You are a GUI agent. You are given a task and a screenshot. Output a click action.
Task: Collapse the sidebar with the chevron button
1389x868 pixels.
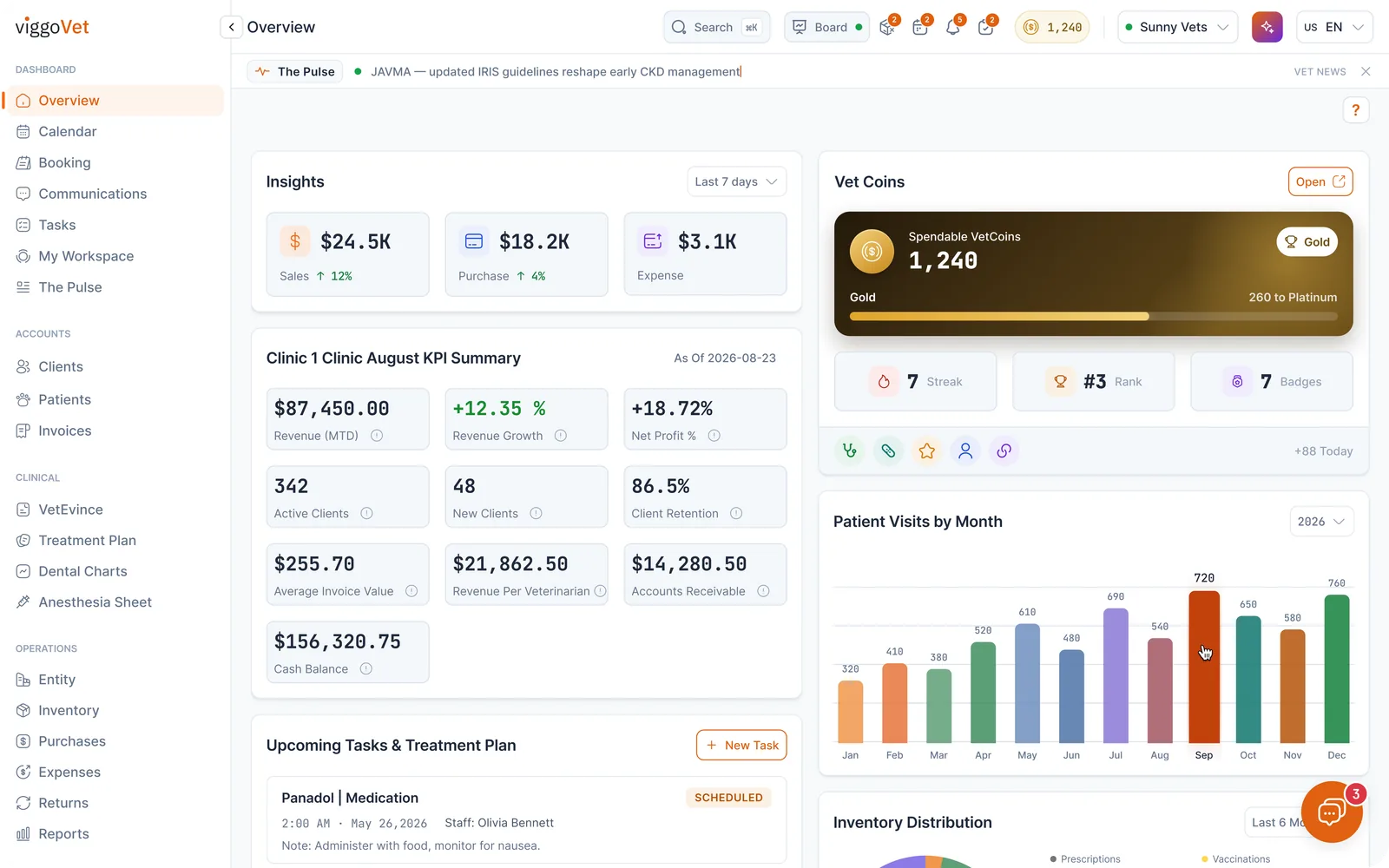pyautogui.click(x=231, y=27)
